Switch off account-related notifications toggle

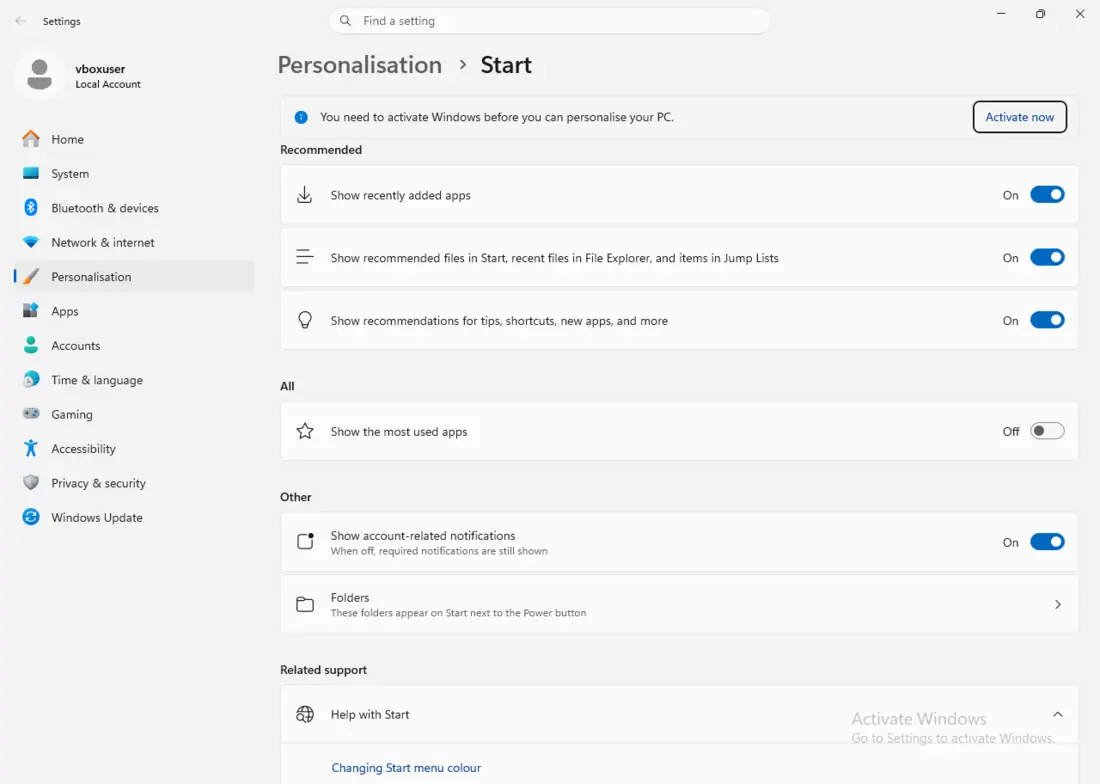click(x=1047, y=542)
